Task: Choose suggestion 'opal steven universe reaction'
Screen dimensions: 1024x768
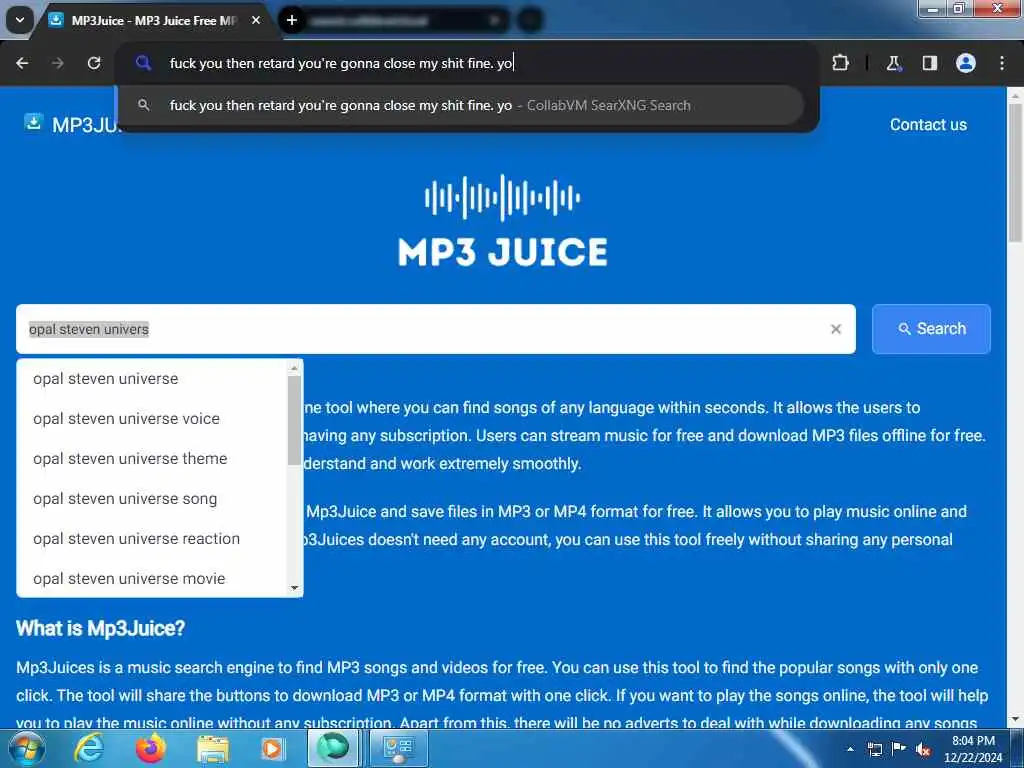Action: tap(152, 539)
